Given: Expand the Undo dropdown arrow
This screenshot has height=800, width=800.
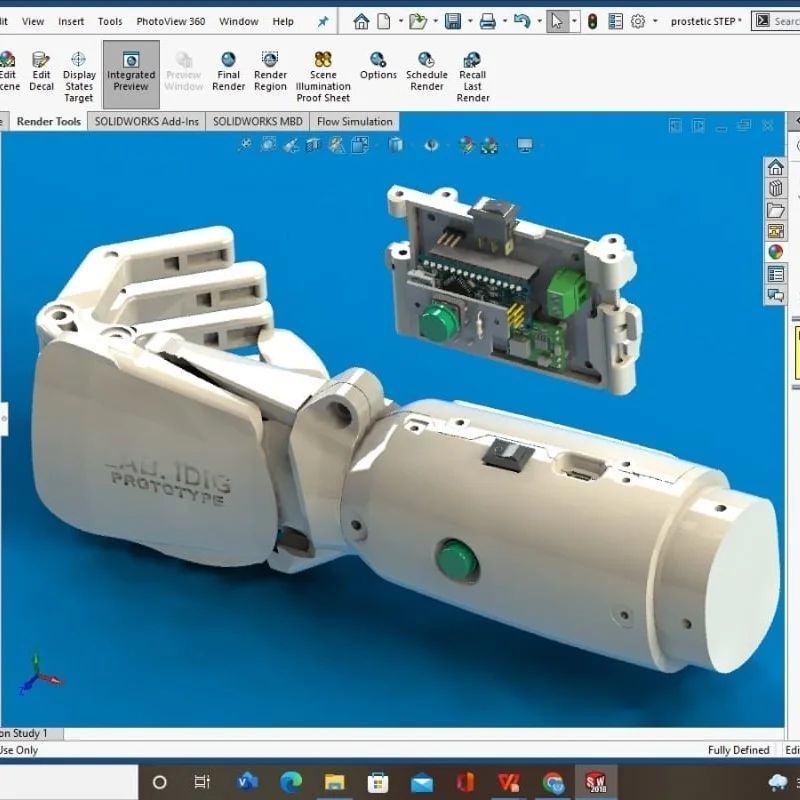Looking at the screenshot, I should [x=537, y=22].
